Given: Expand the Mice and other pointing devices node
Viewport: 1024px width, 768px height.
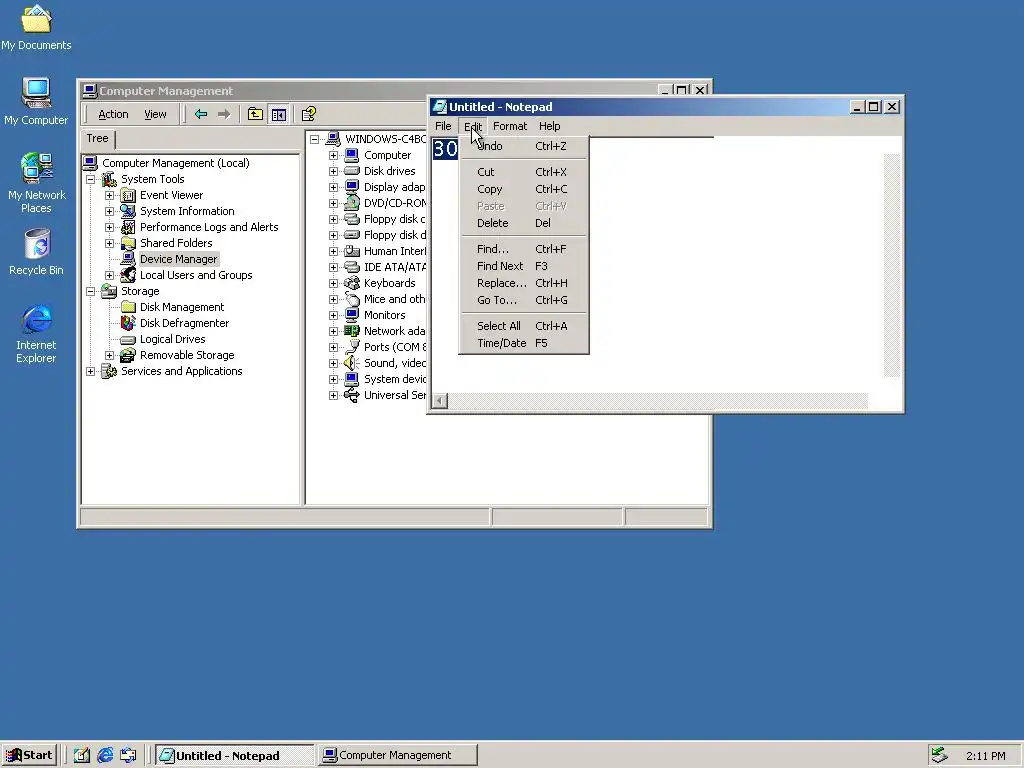Looking at the screenshot, I should 334,299.
